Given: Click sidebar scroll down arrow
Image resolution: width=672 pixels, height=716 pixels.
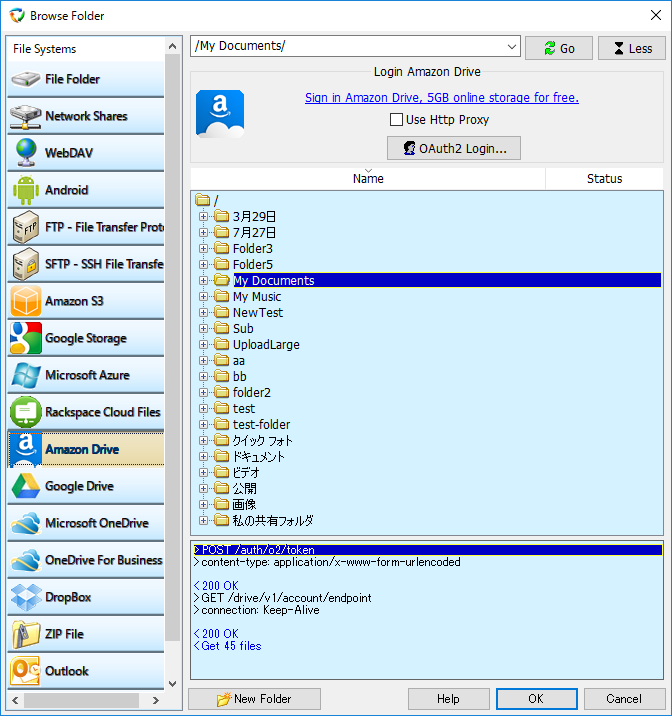Looking at the screenshot, I should pos(173,684).
